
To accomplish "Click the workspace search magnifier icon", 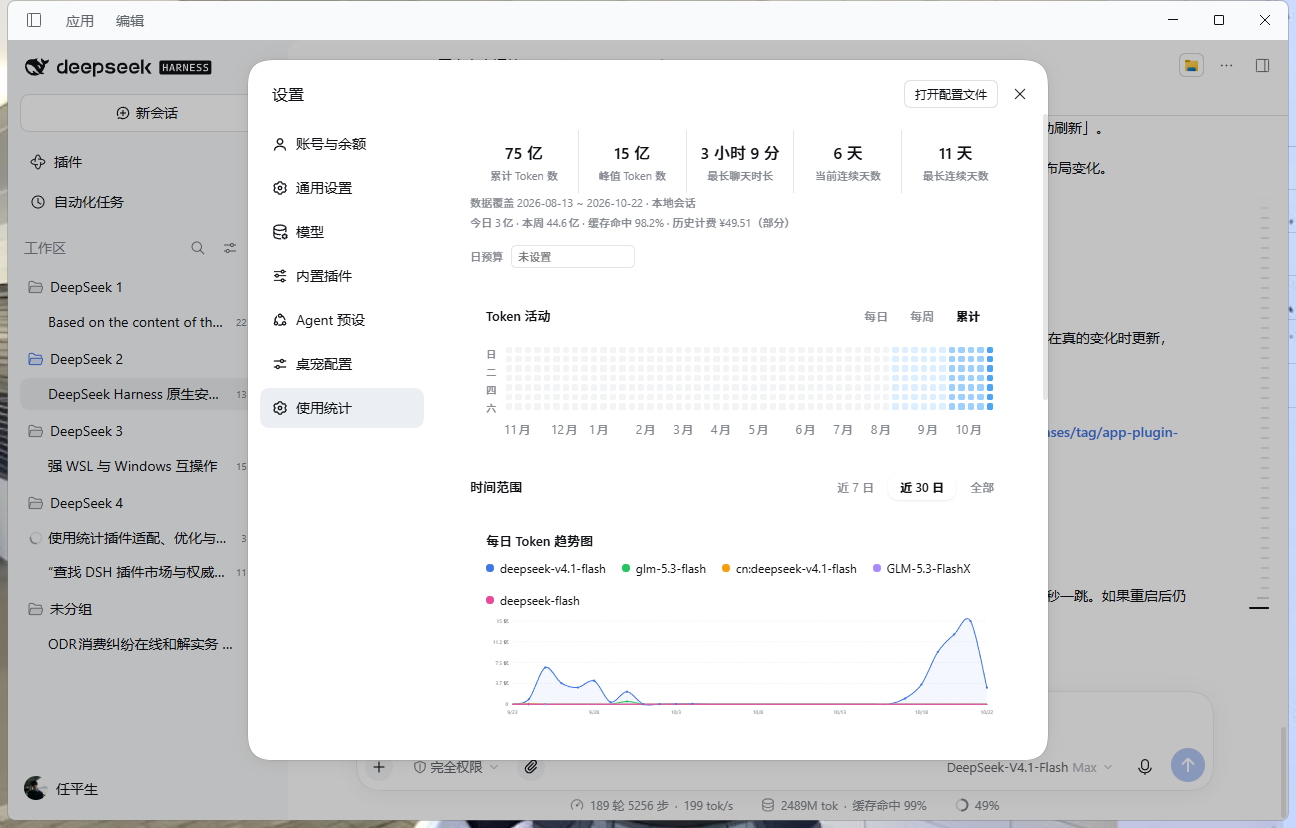I will [x=198, y=248].
